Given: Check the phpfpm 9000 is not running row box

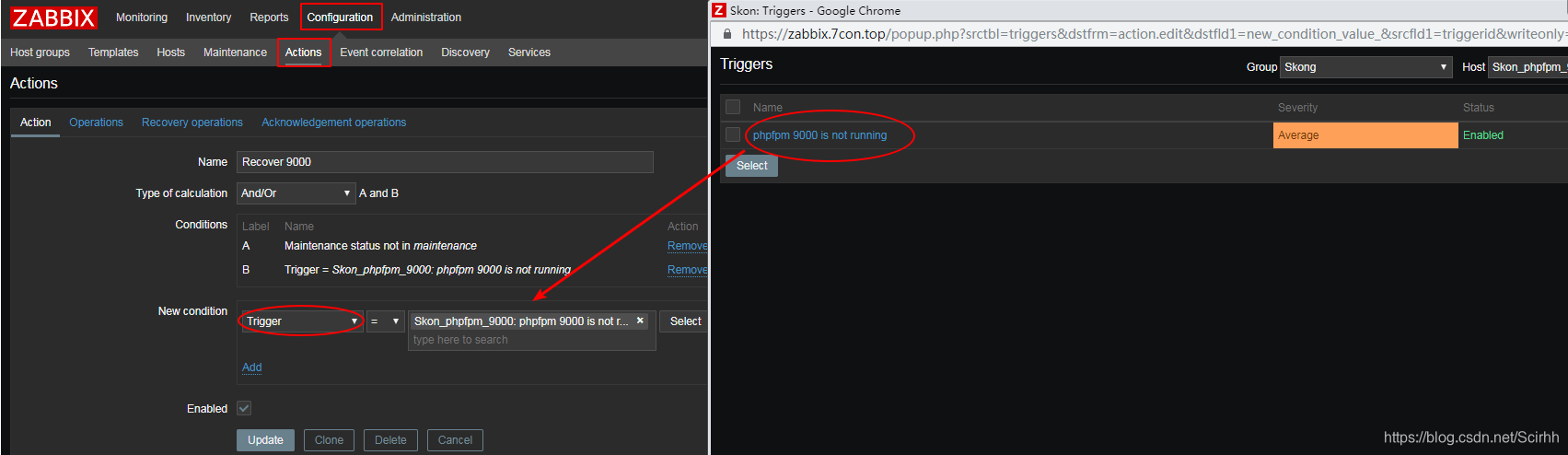Looking at the screenshot, I should [x=733, y=134].
